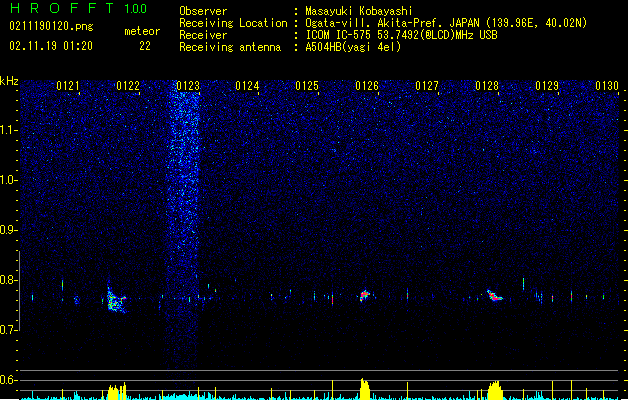Click the 0.8 frequency axis label
Screen dimensions: 629x400
click(8, 280)
